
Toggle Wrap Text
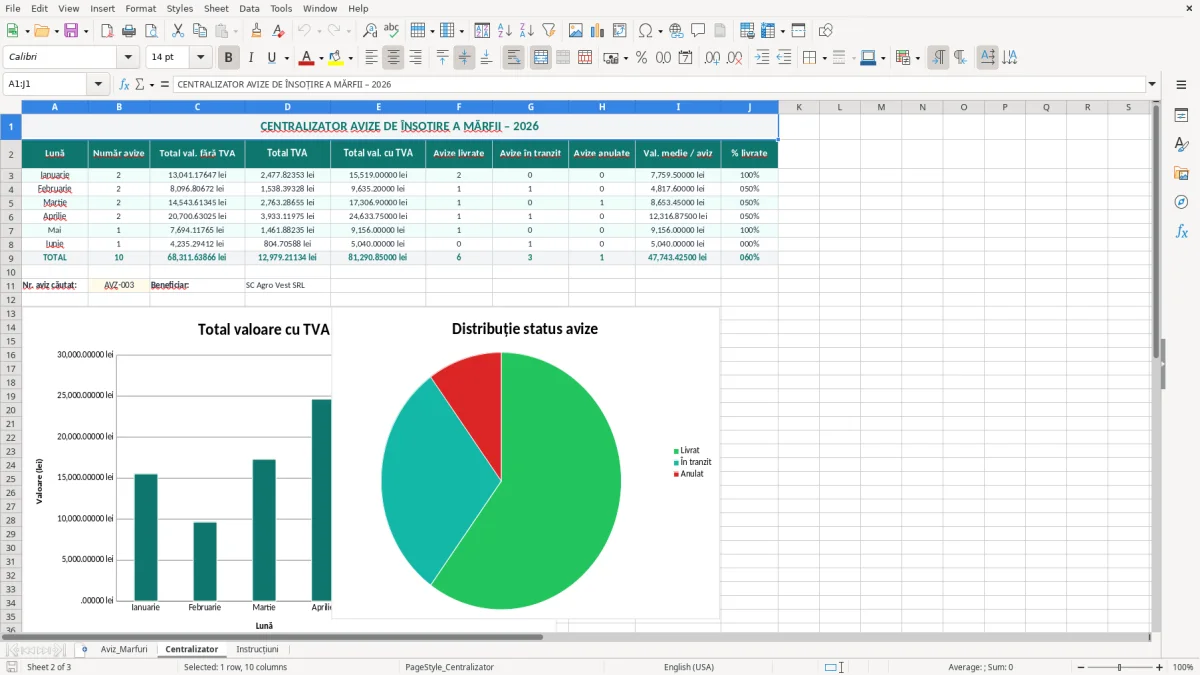coord(513,58)
